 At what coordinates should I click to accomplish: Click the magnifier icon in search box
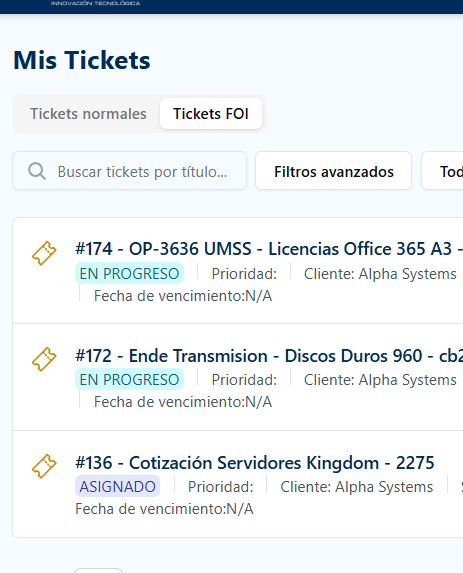37,171
